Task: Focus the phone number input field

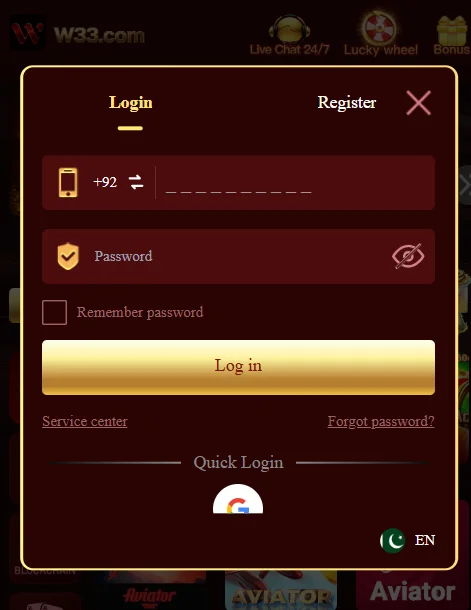Action: (x=296, y=182)
